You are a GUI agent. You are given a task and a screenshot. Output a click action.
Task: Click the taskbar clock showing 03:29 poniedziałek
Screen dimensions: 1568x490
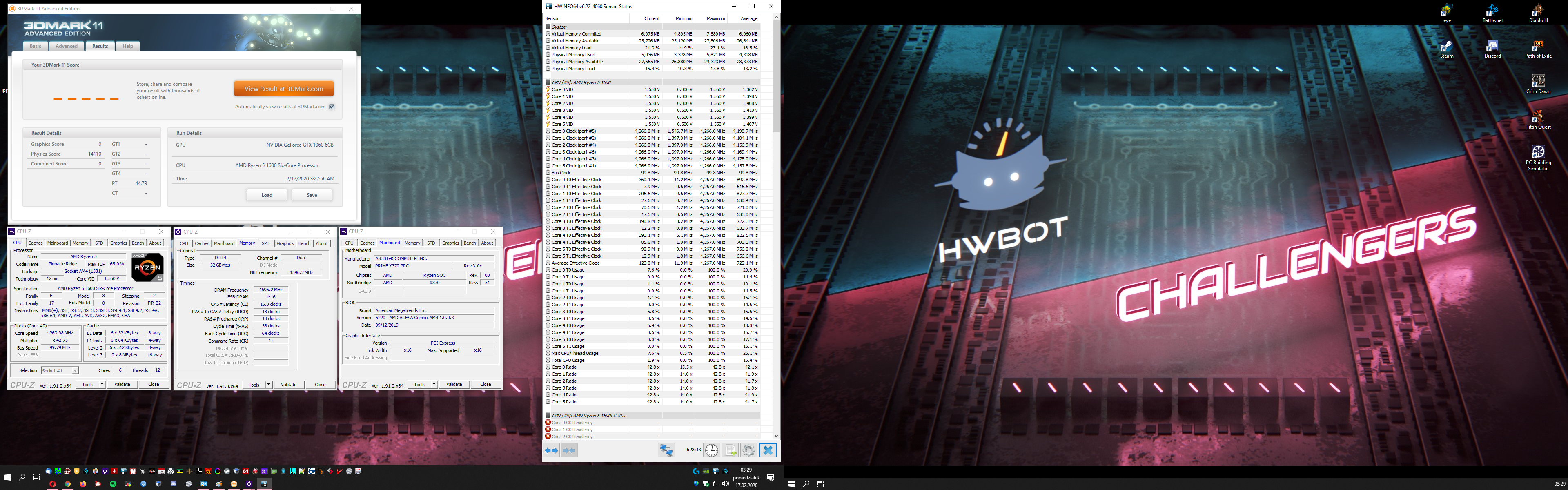[x=746, y=478]
